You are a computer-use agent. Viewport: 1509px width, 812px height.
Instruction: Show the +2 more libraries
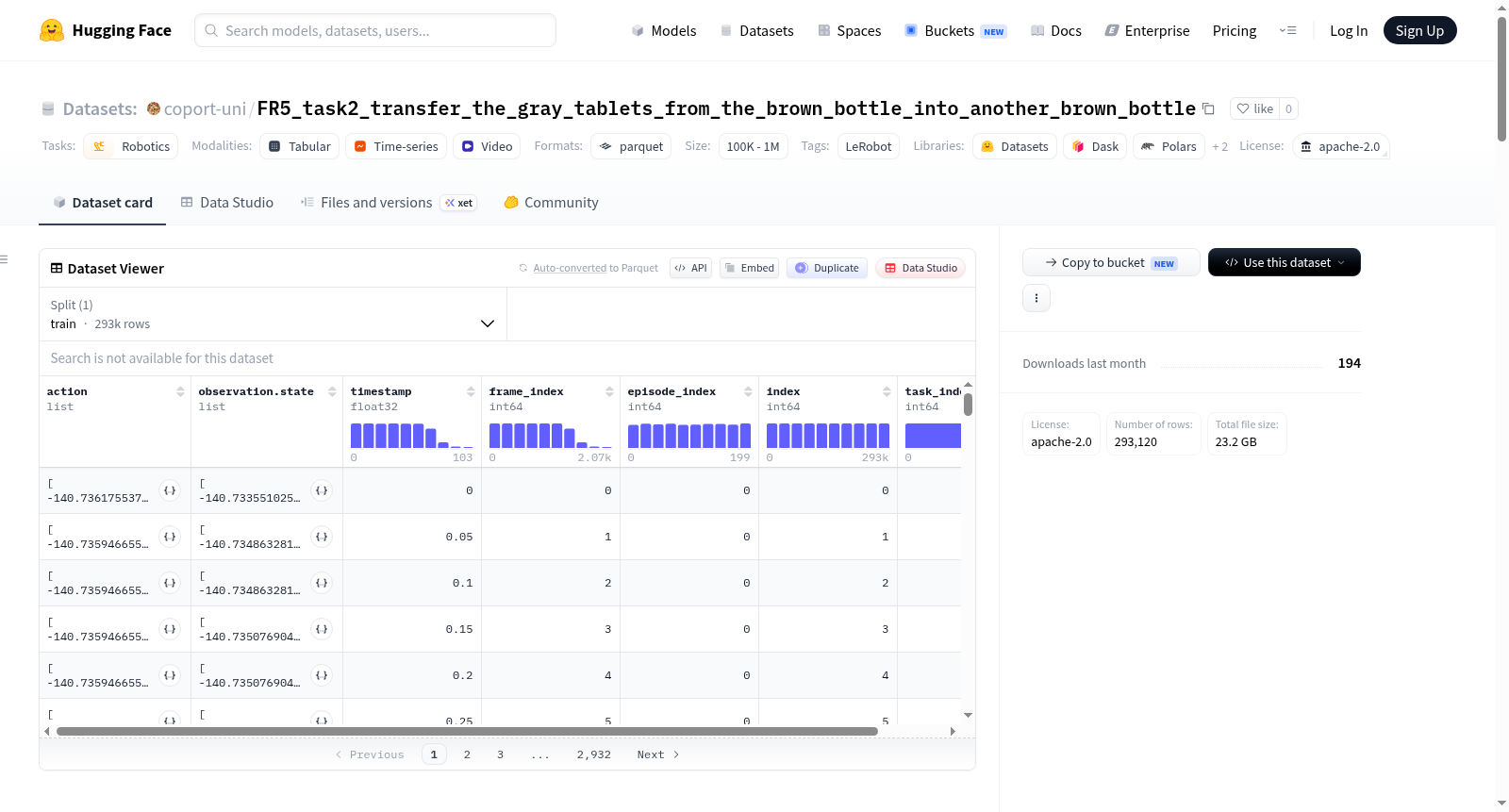point(1220,147)
